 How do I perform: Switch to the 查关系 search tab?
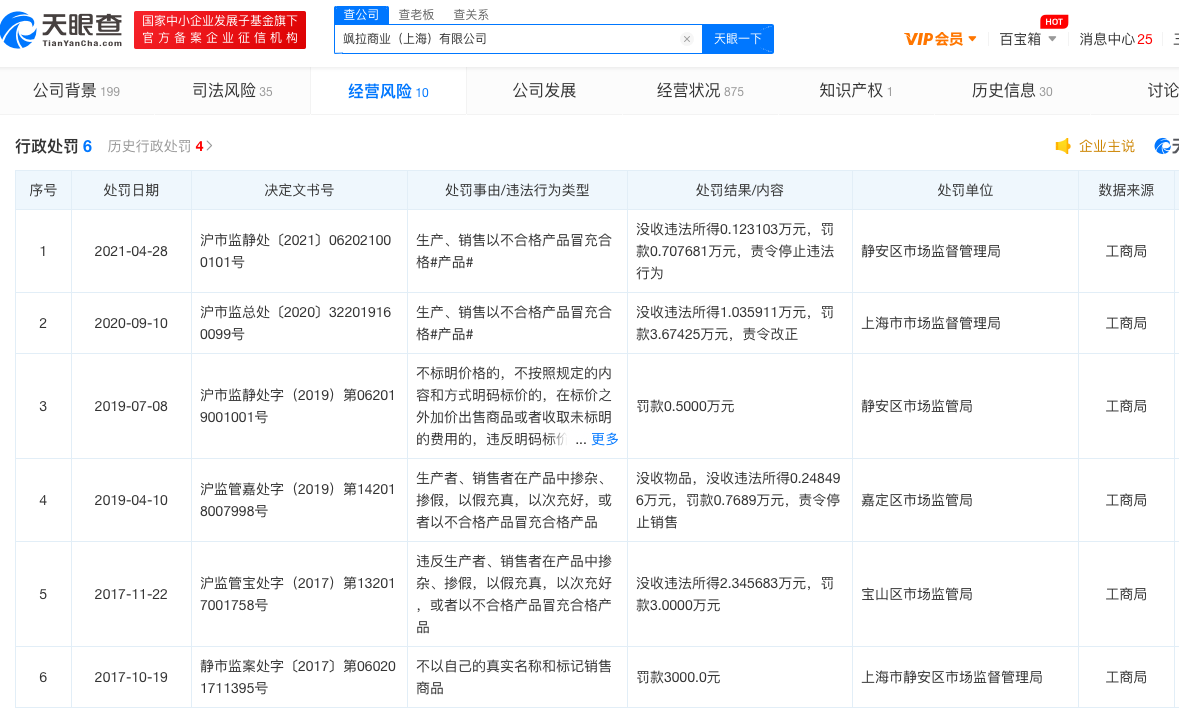(x=471, y=14)
